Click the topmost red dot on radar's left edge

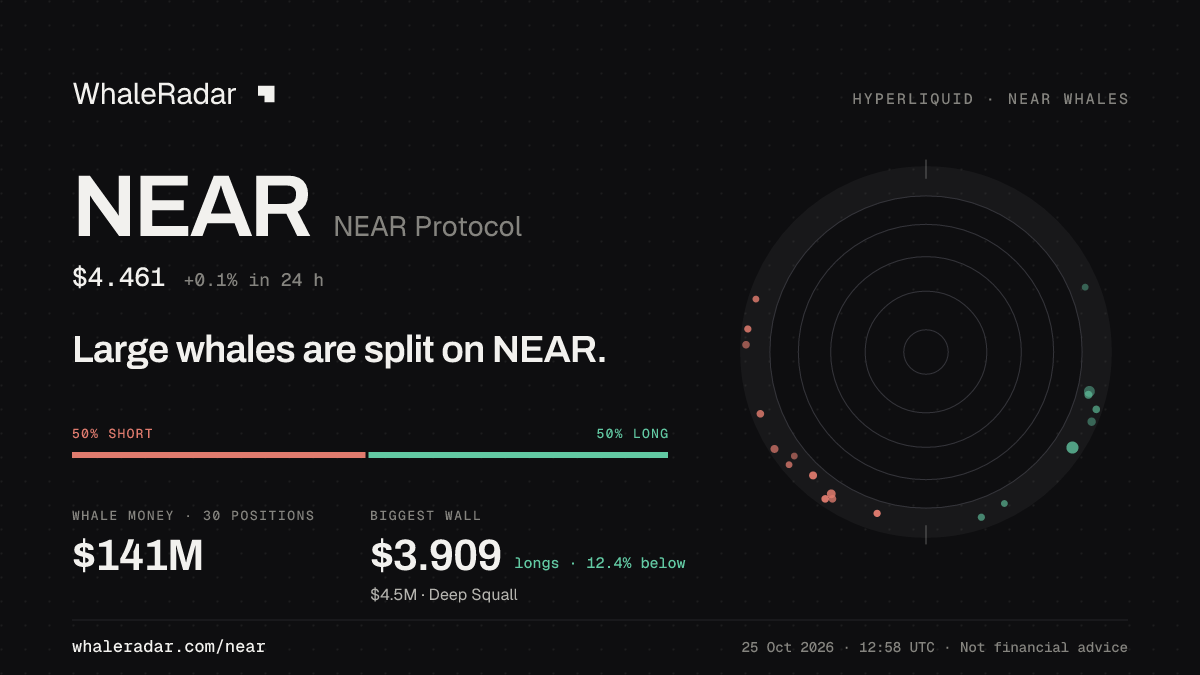(x=756, y=299)
